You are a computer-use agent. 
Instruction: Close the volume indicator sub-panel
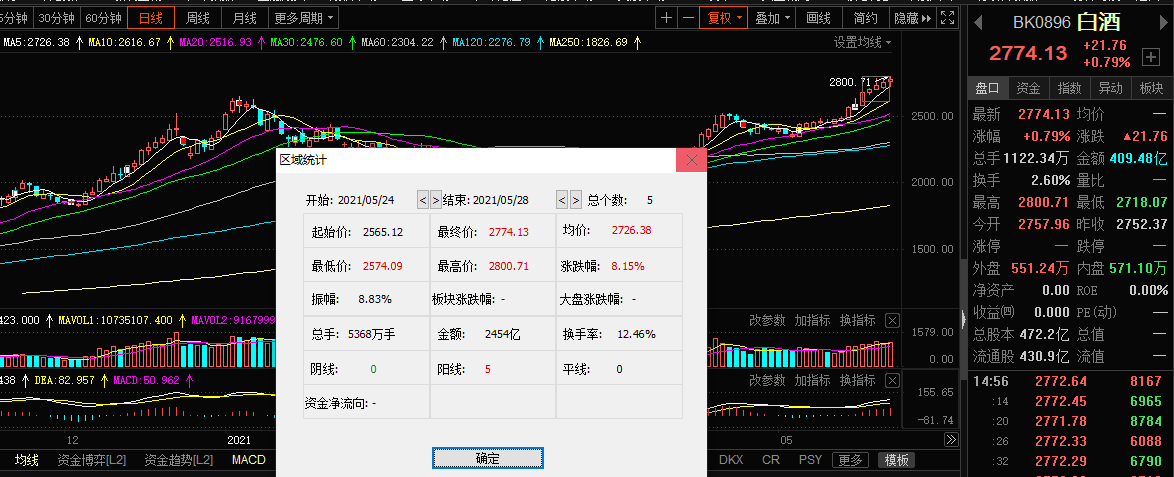(x=892, y=321)
